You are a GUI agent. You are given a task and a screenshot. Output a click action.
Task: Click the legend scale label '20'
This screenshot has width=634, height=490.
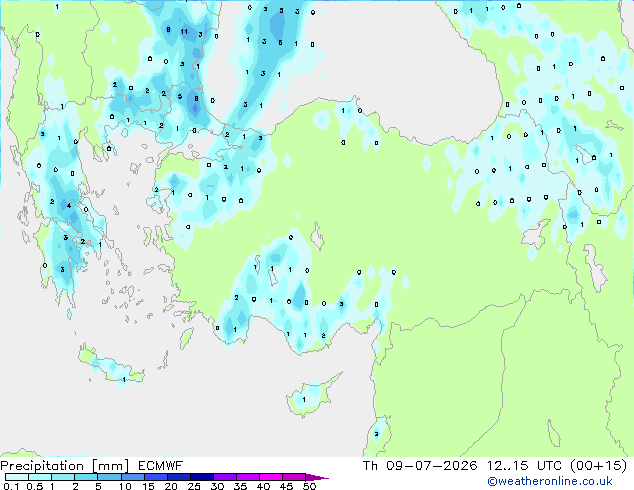click(x=171, y=486)
